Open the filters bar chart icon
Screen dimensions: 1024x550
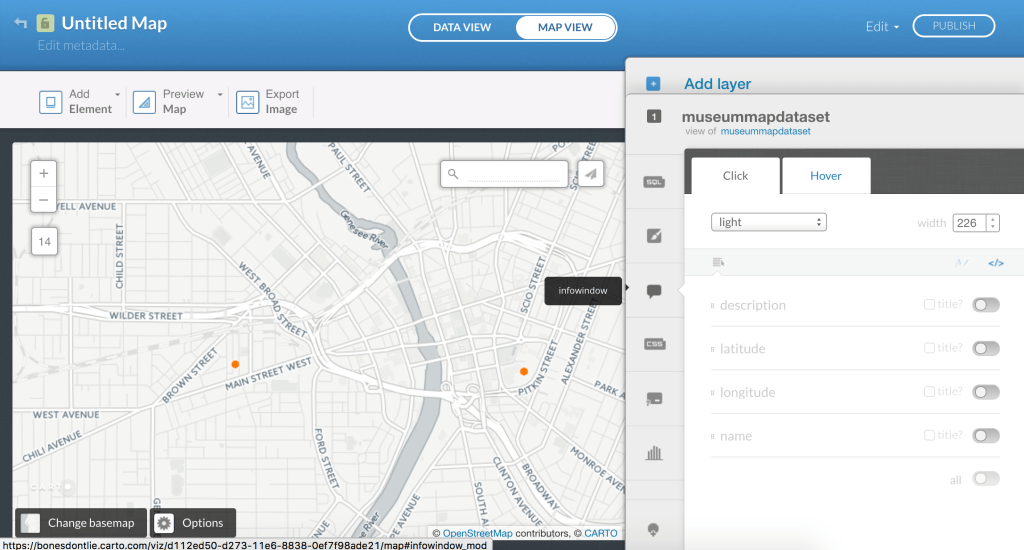click(654, 453)
